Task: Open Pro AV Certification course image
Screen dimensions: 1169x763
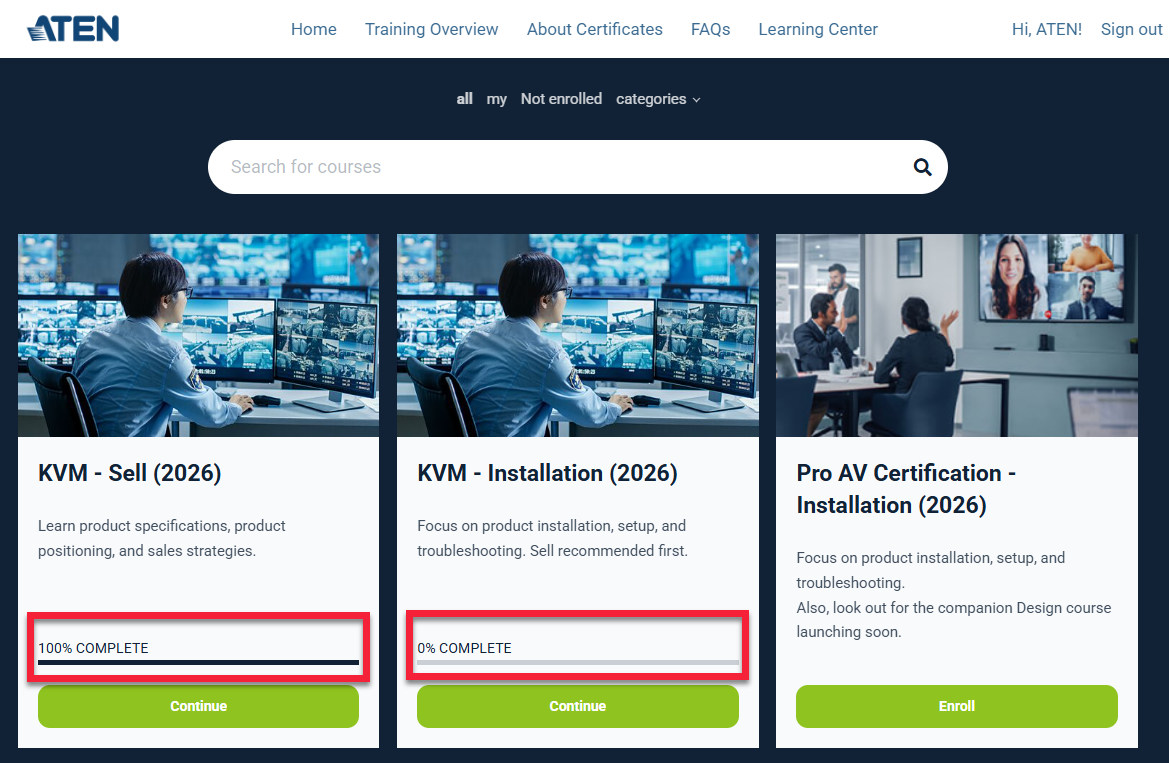Action: tap(956, 335)
